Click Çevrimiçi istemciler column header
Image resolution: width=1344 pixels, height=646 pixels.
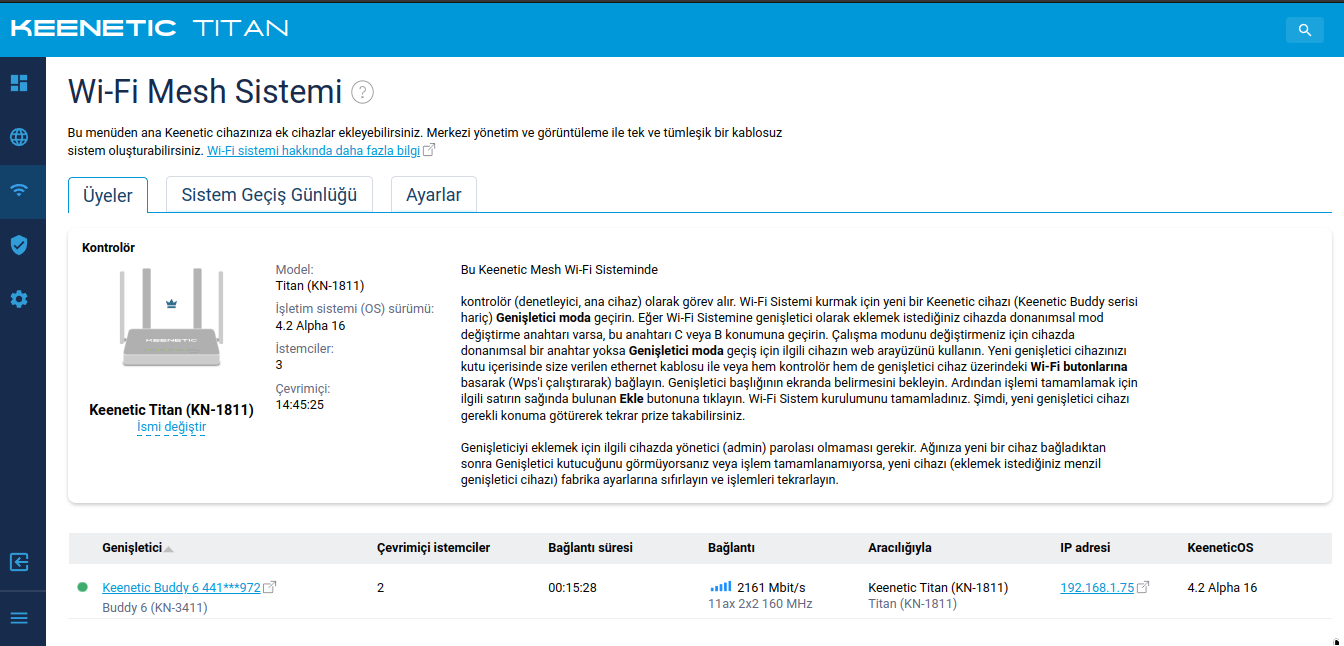click(433, 548)
